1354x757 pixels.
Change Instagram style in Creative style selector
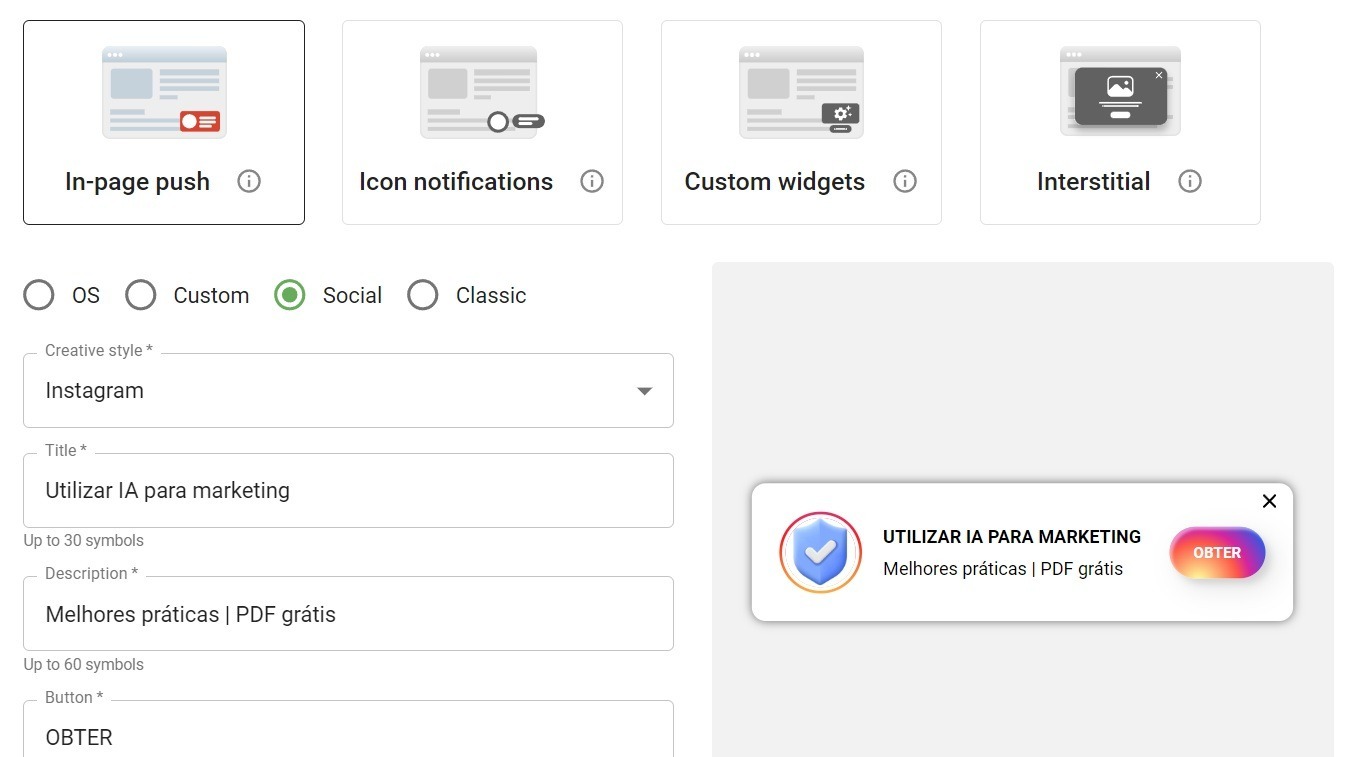(348, 390)
